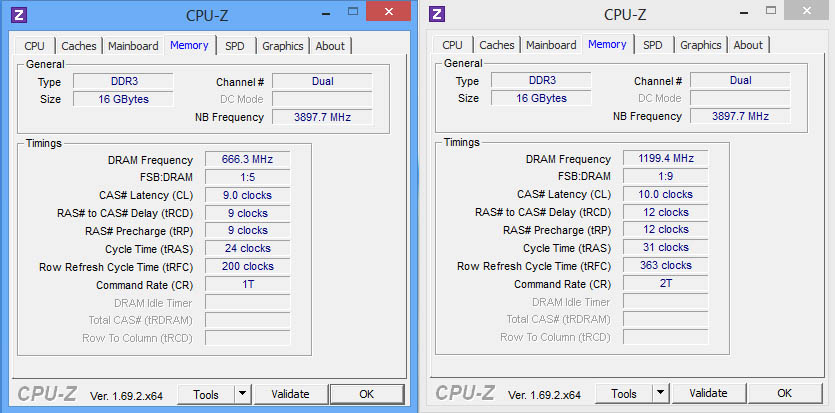This screenshot has height=413, width=835.
Task: Open the CPU tab in left window
Action: pos(35,46)
